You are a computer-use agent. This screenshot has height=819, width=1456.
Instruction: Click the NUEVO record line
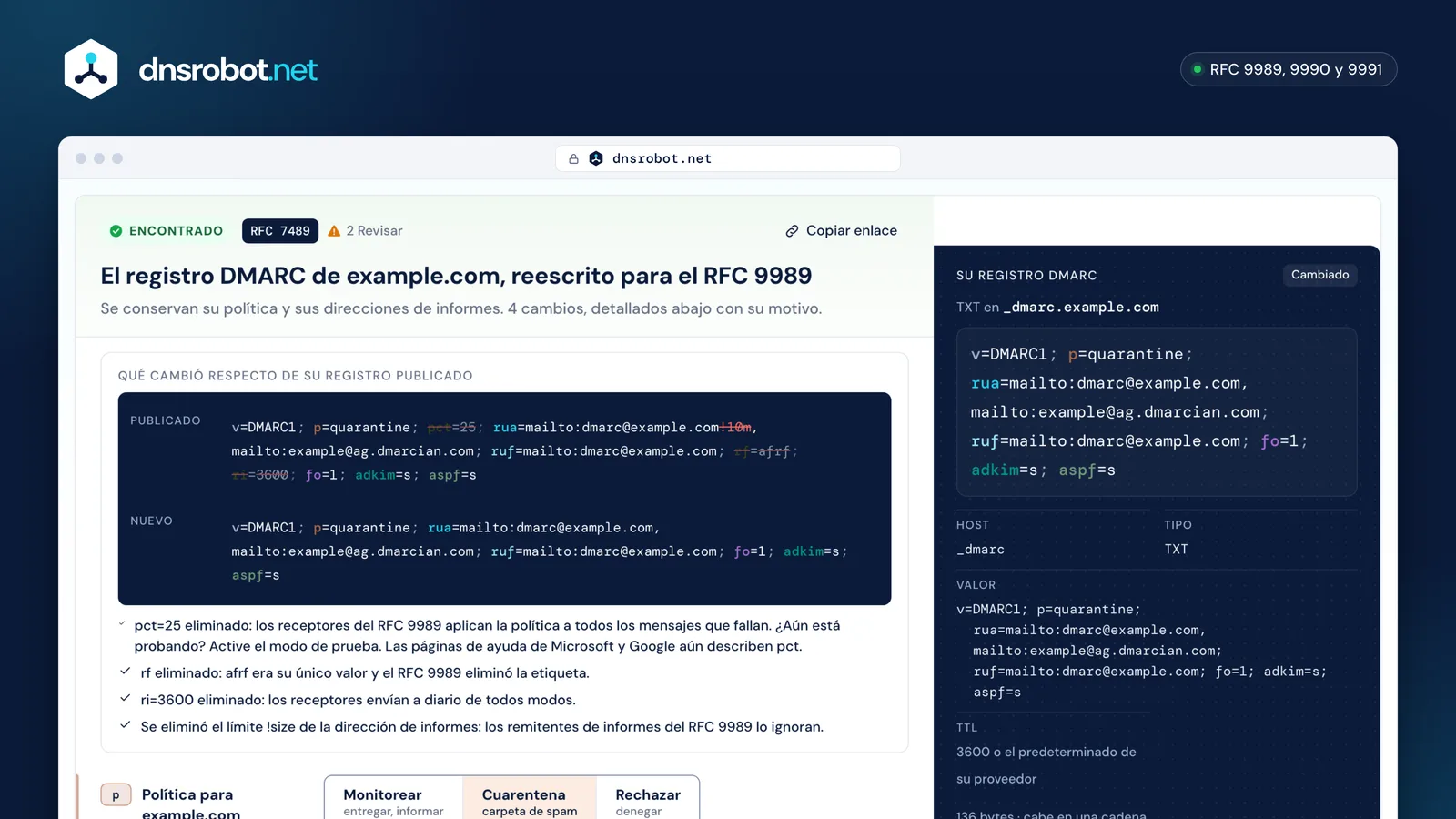coord(539,551)
